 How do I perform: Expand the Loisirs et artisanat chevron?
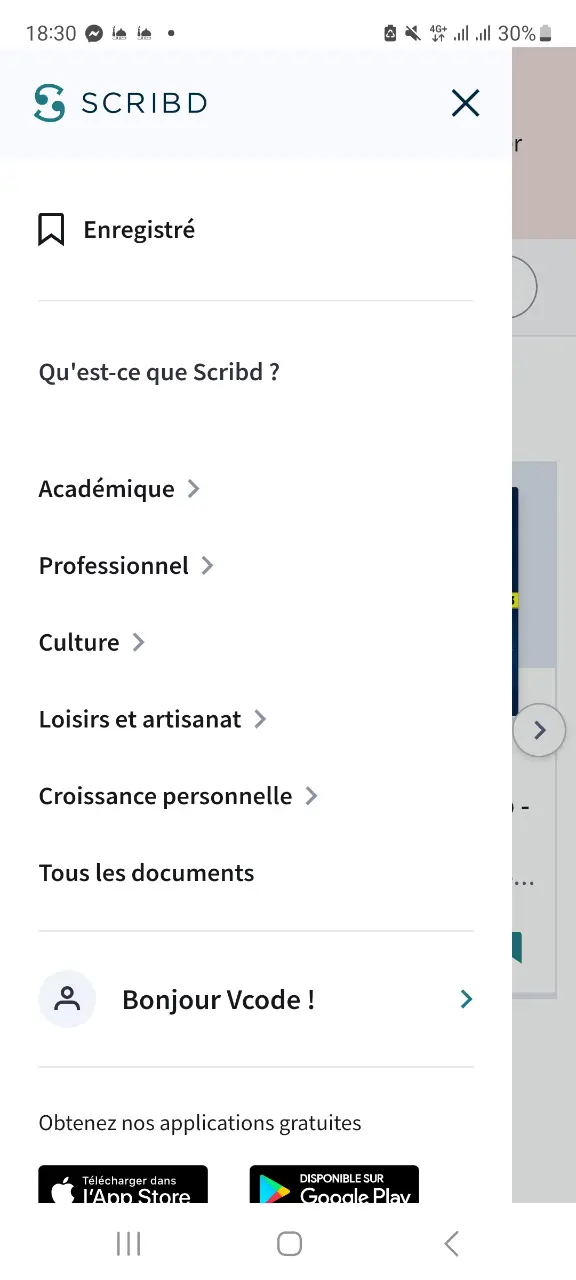click(260, 719)
